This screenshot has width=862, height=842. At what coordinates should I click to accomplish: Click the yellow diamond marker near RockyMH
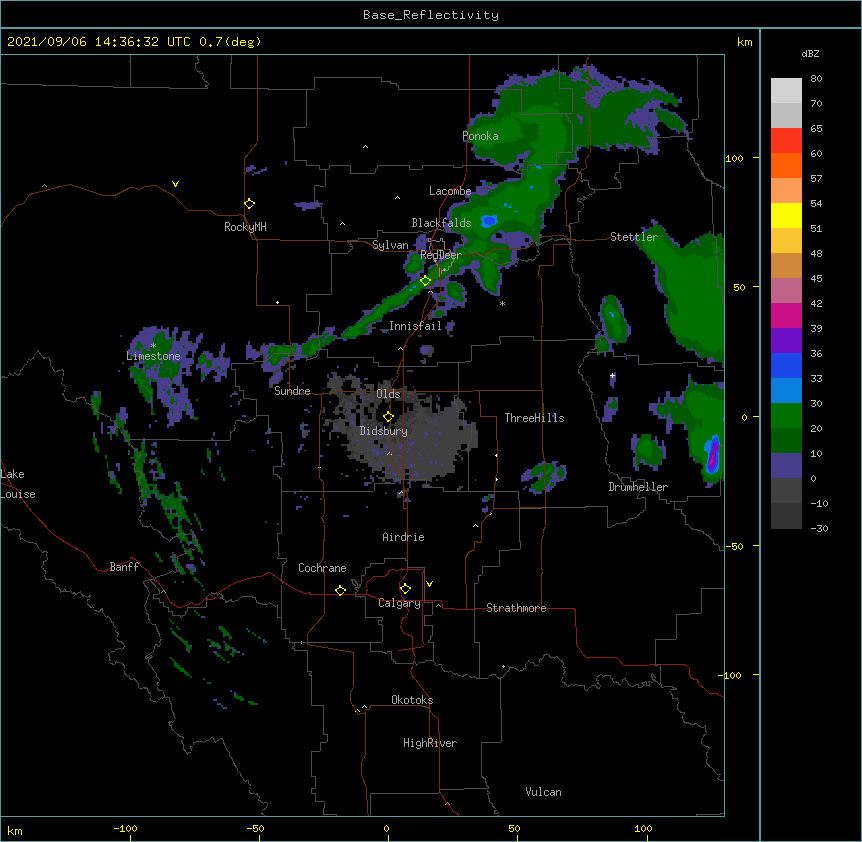(250, 204)
